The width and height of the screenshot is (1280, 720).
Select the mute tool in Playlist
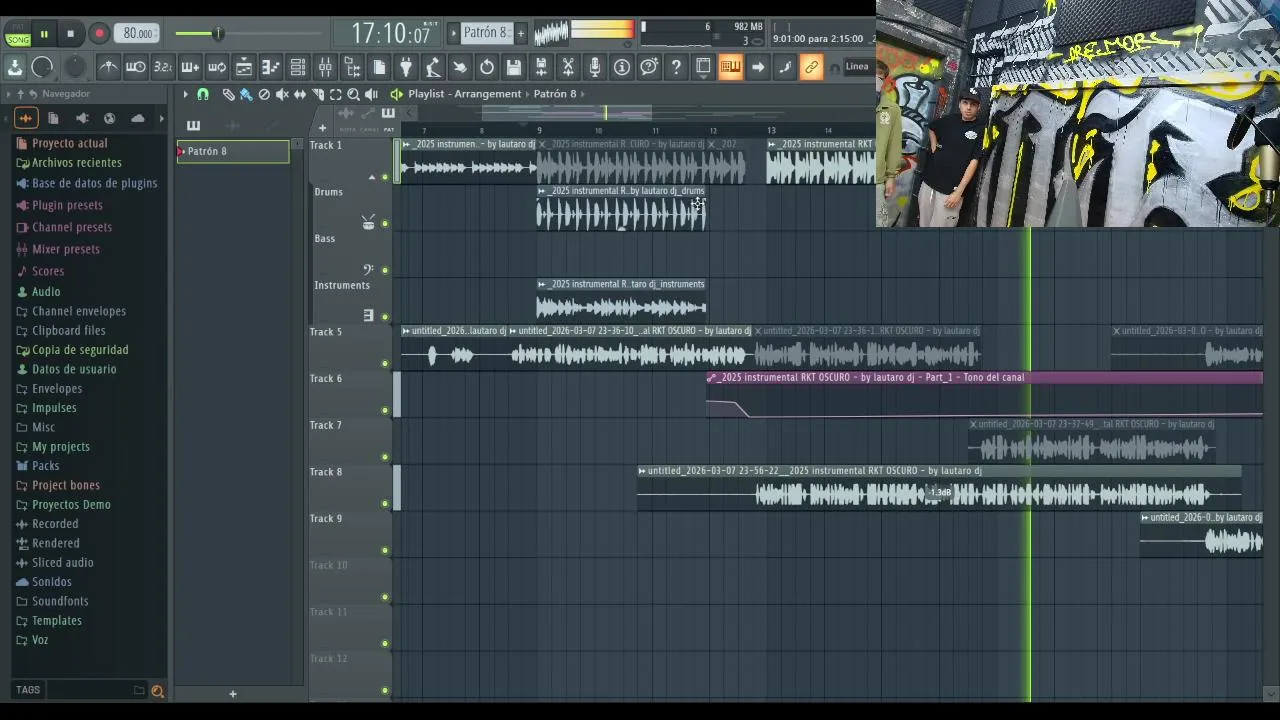282,94
